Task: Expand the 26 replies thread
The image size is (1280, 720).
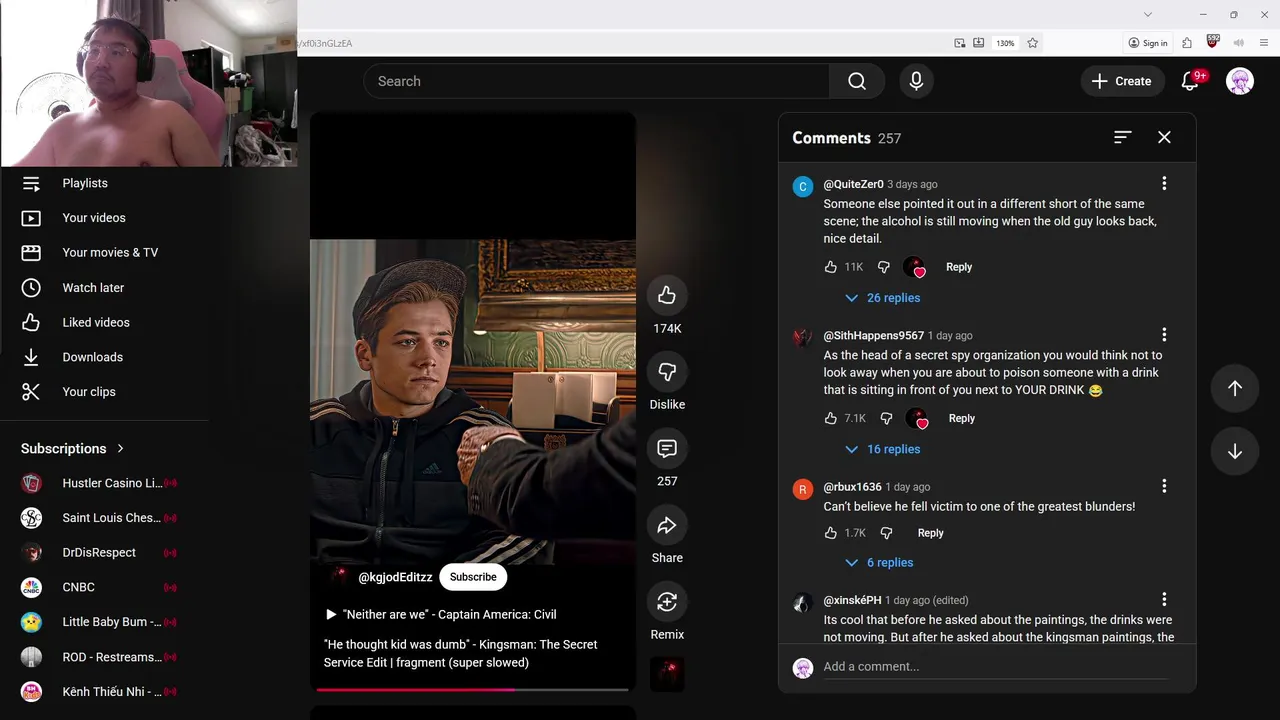Action: coord(882,298)
